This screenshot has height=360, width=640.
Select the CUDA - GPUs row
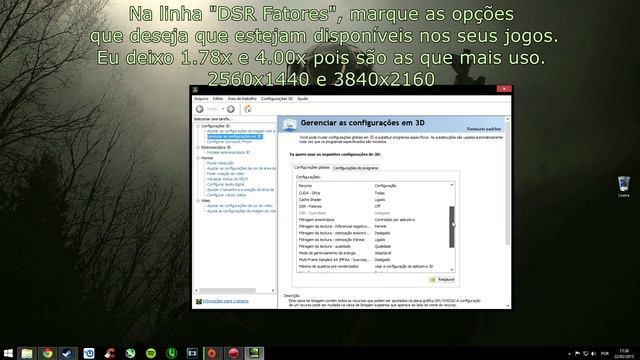pyautogui.click(x=373, y=193)
